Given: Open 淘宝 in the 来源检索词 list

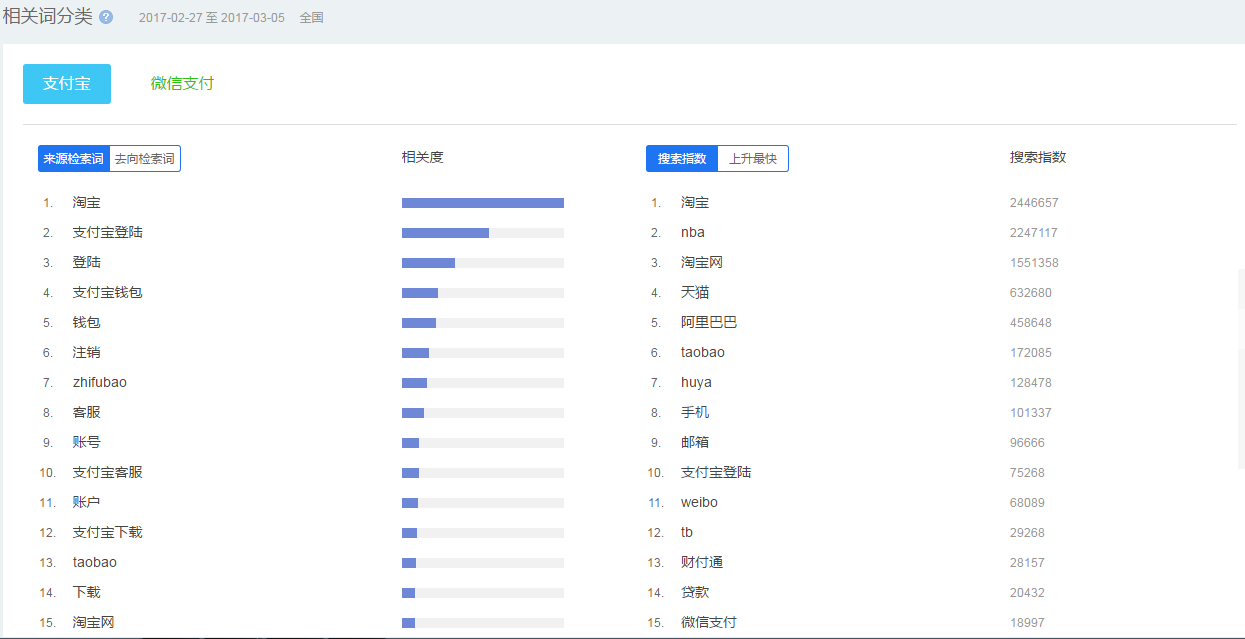Looking at the screenshot, I should (x=87, y=203).
